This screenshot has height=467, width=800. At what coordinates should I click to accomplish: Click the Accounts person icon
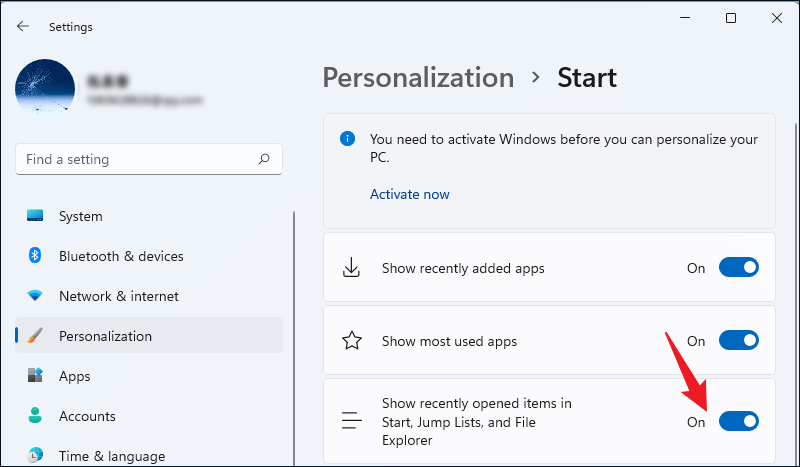(x=35, y=415)
